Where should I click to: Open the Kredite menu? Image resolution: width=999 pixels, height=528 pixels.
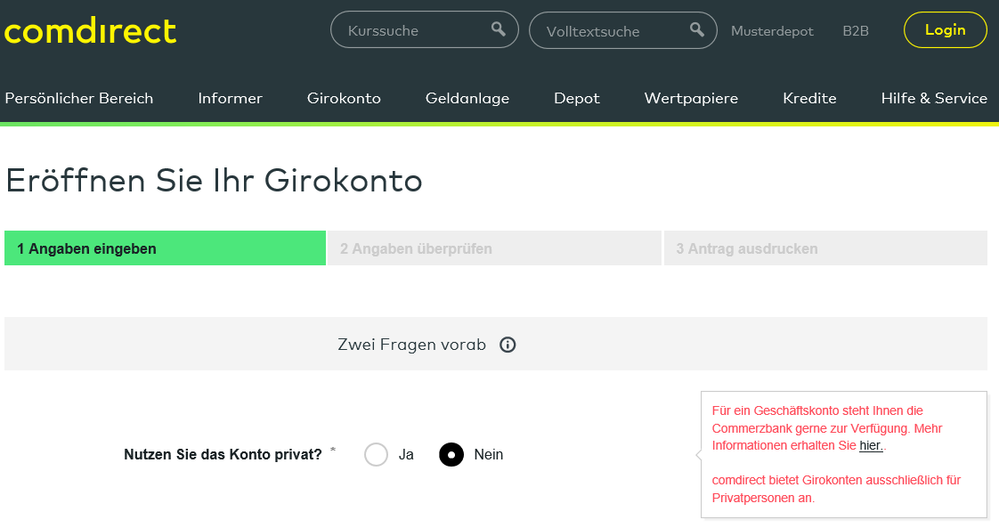point(810,98)
